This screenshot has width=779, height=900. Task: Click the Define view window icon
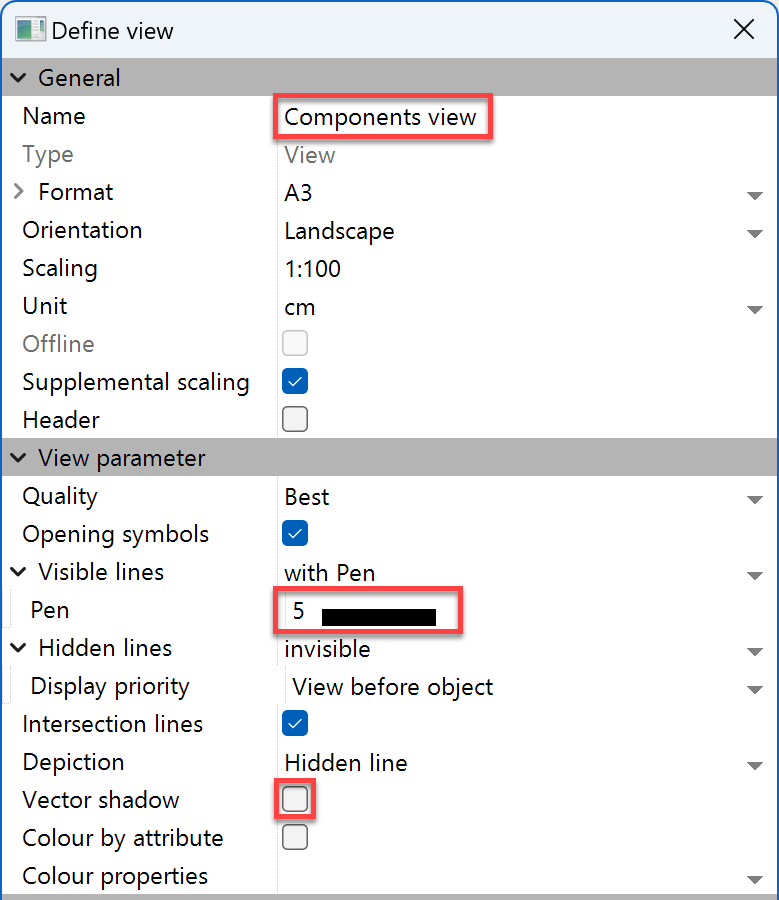[30, 30]
